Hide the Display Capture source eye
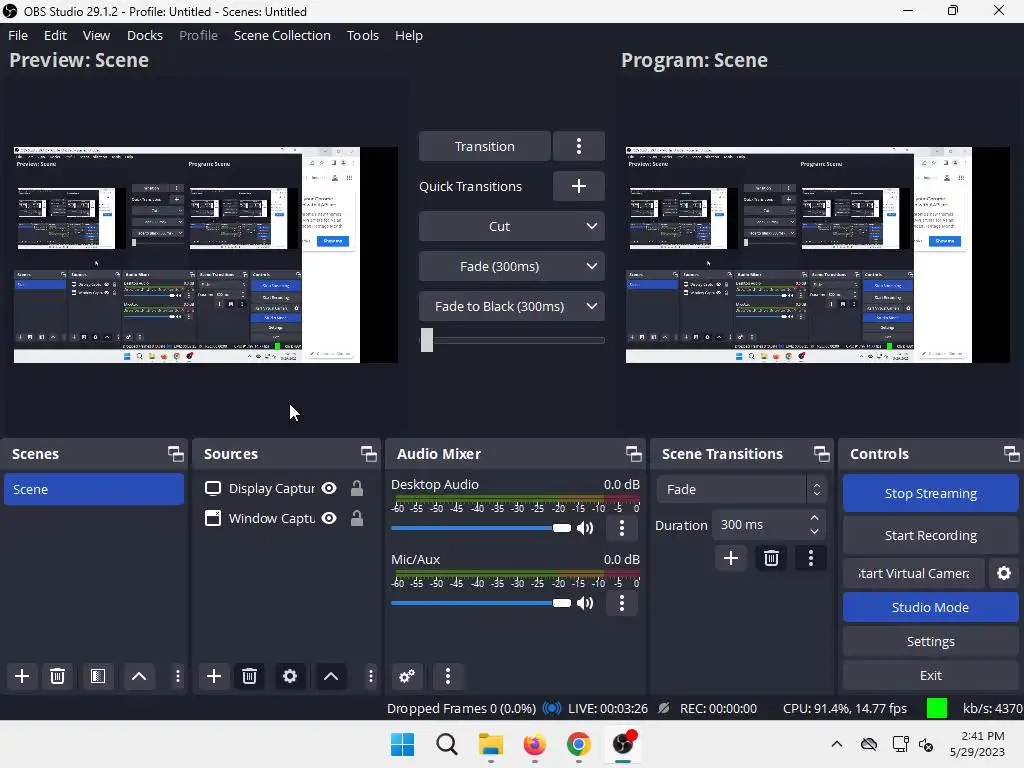Screen dimensions: 1024x768 (x=330, y=488)
